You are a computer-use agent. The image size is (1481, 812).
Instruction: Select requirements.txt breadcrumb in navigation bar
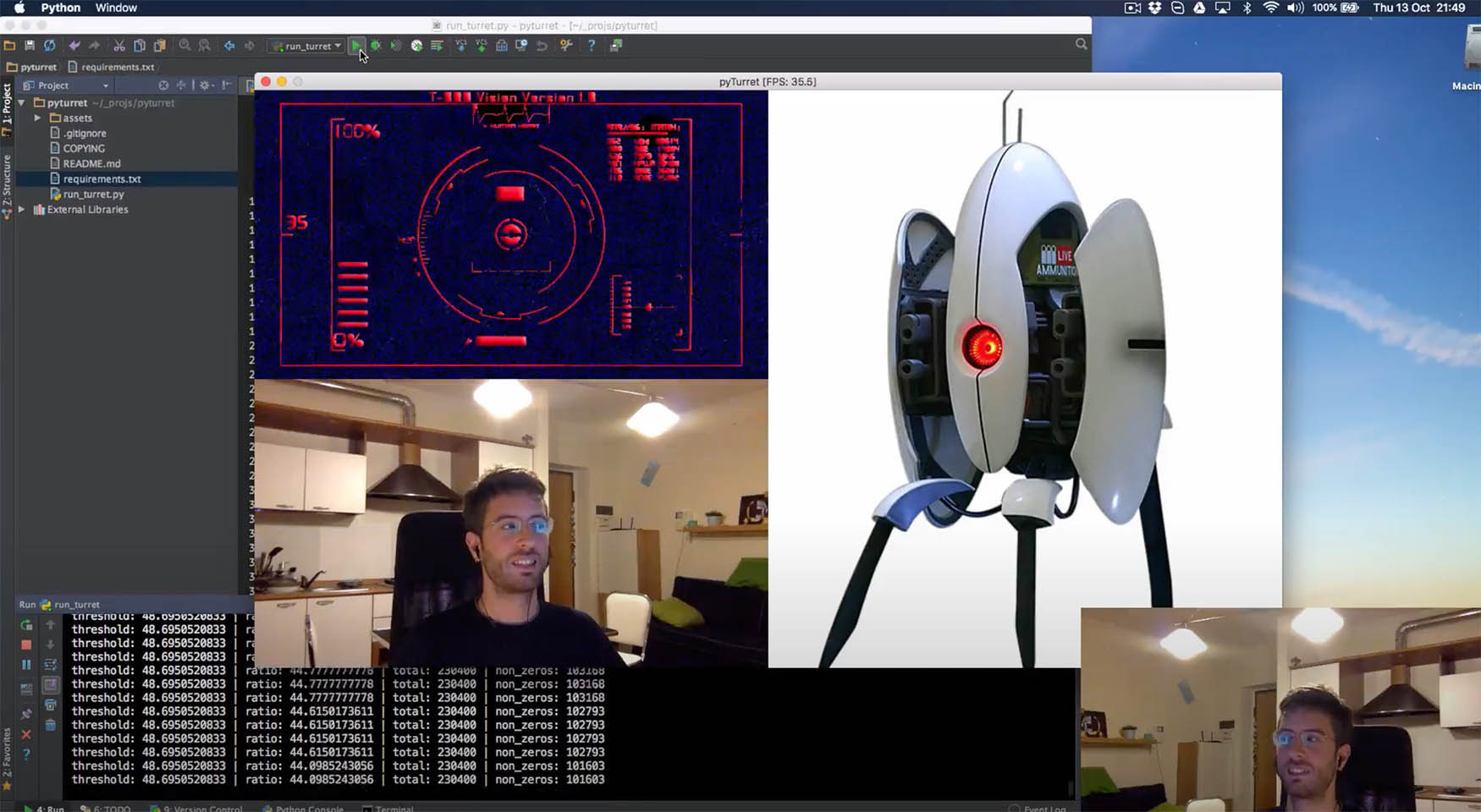[x=111, y=67]
